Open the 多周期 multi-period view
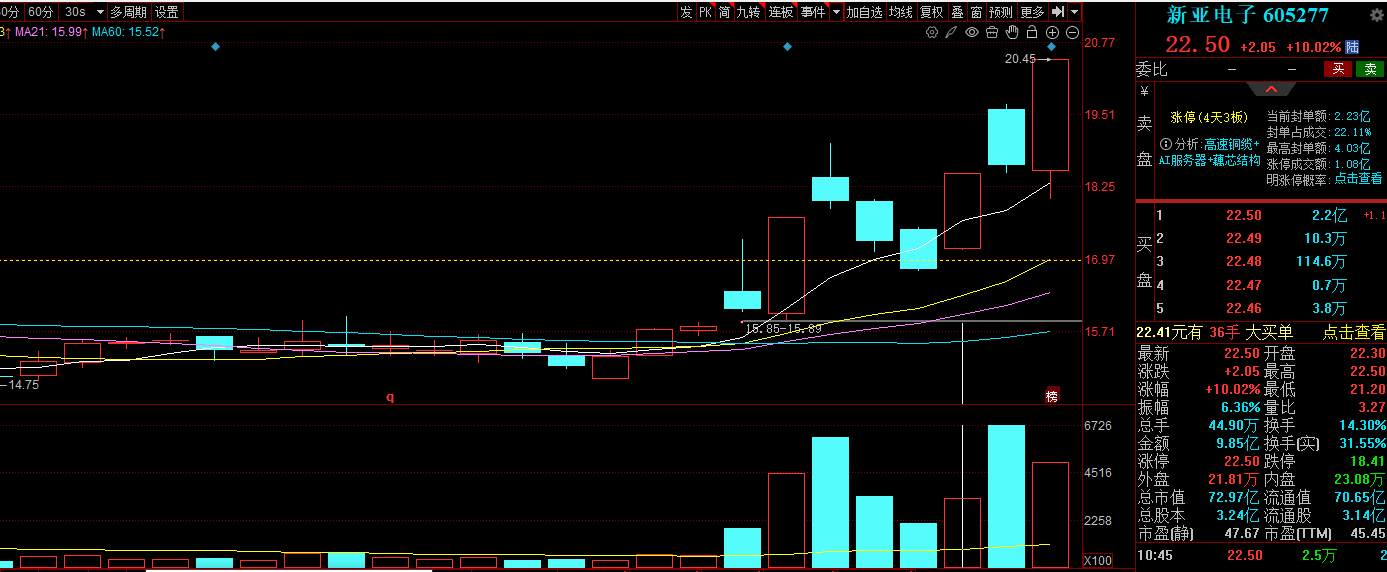 click(x=128, y=12)
